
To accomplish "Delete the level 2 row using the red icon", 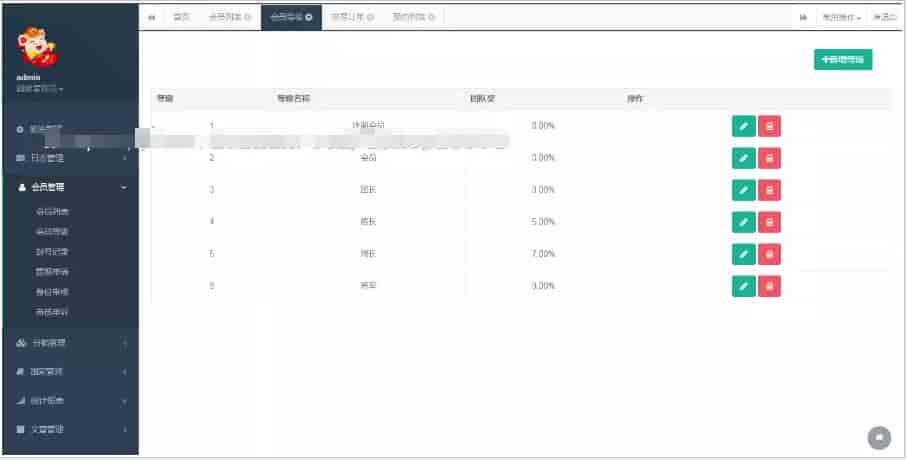I will click(x=769, y=158).
